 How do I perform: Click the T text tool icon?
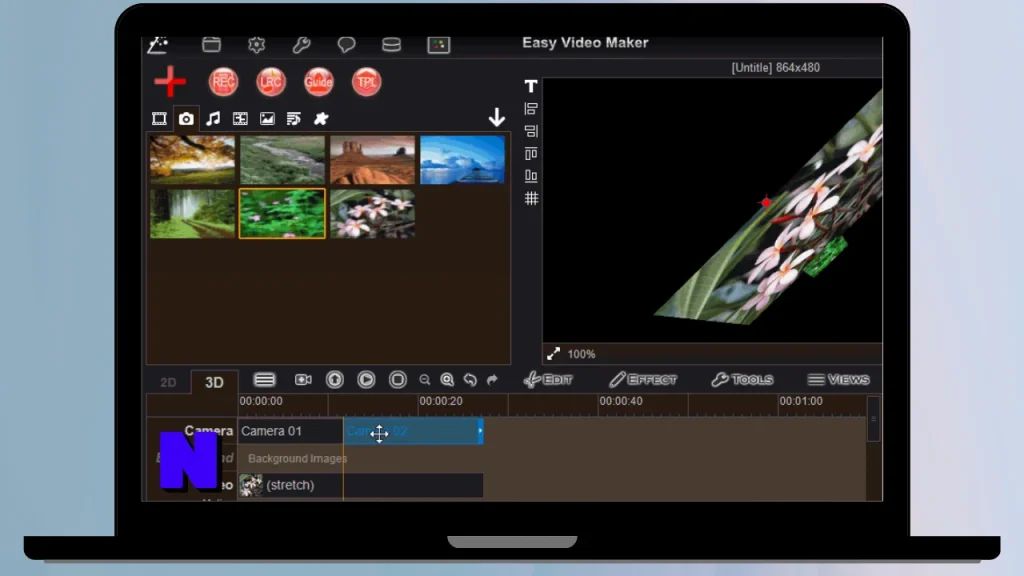[x=531, y=86]
